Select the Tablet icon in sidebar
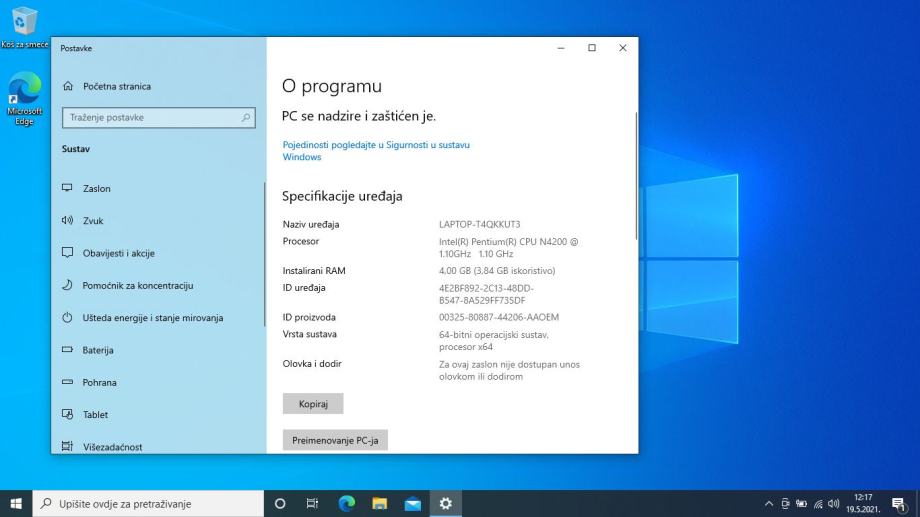The image size is (920, 517). (x=67, y=414)
